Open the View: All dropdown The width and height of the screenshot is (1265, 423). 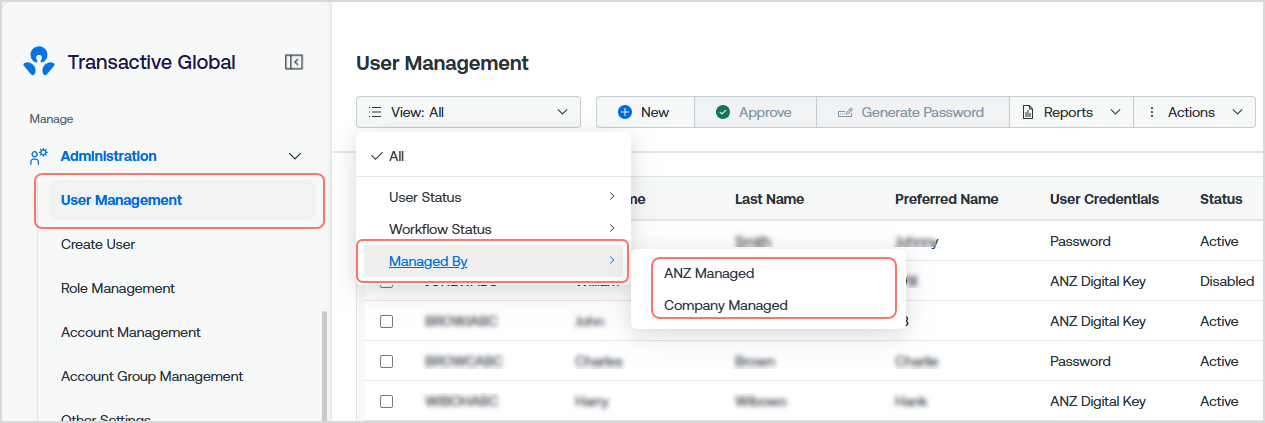tap(468, 112)
